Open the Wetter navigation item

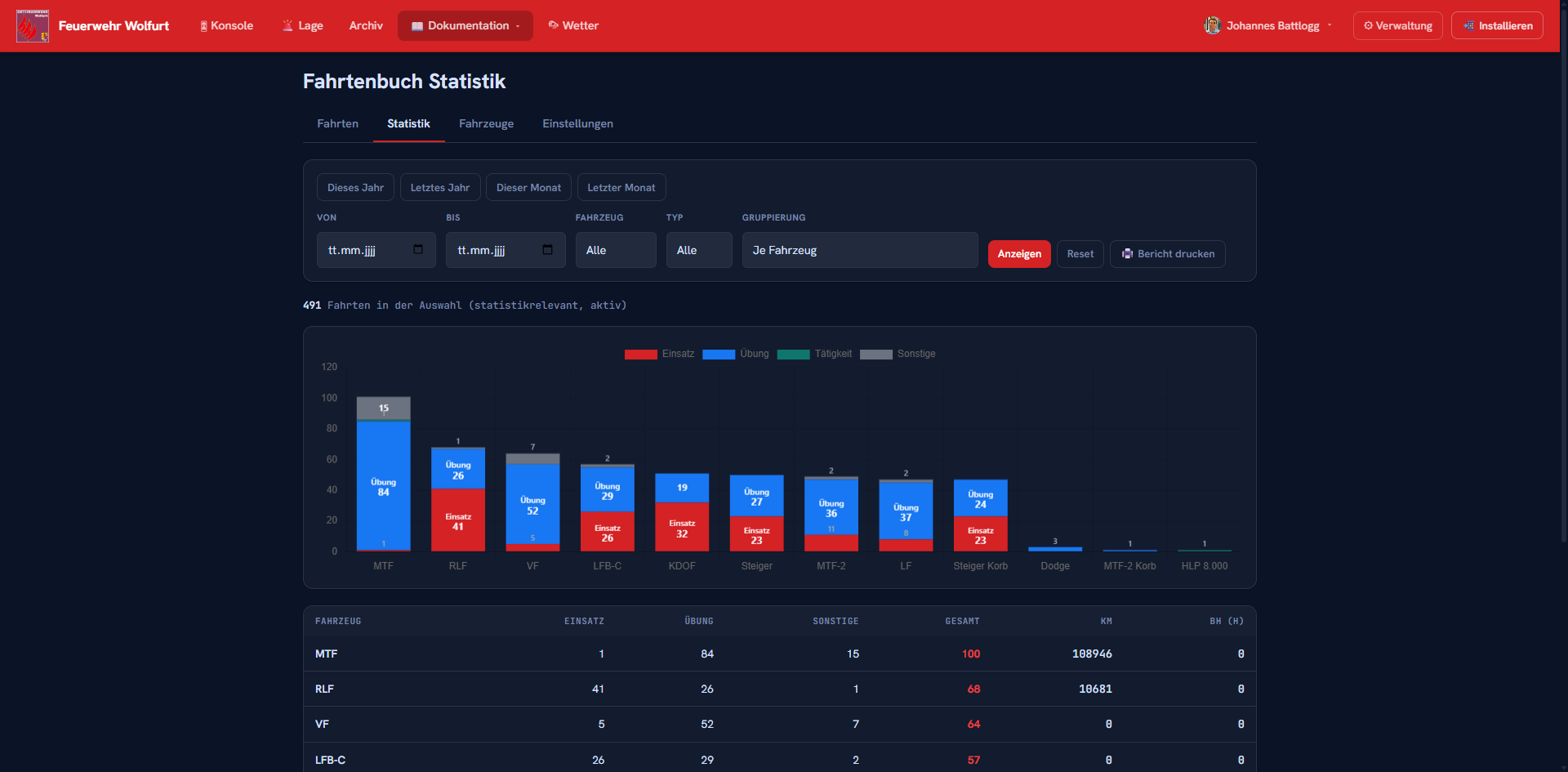click(x=573, y=25)
